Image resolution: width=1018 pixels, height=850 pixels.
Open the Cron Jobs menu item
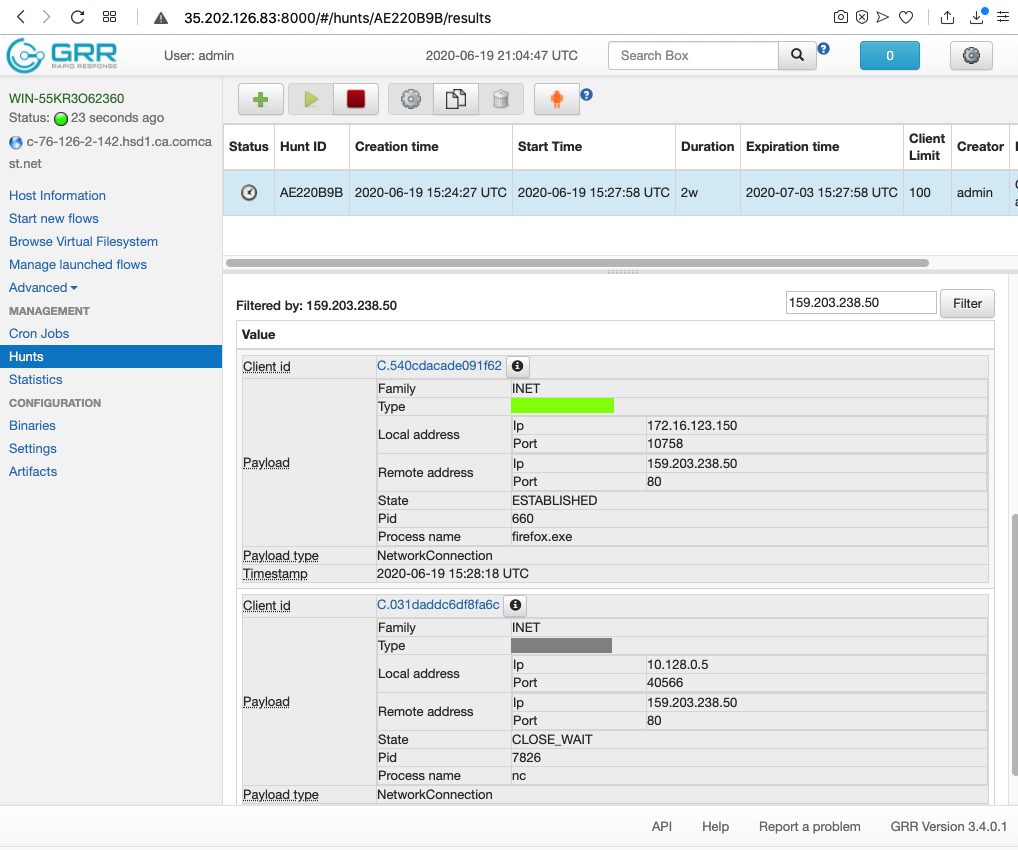[39, 334]
